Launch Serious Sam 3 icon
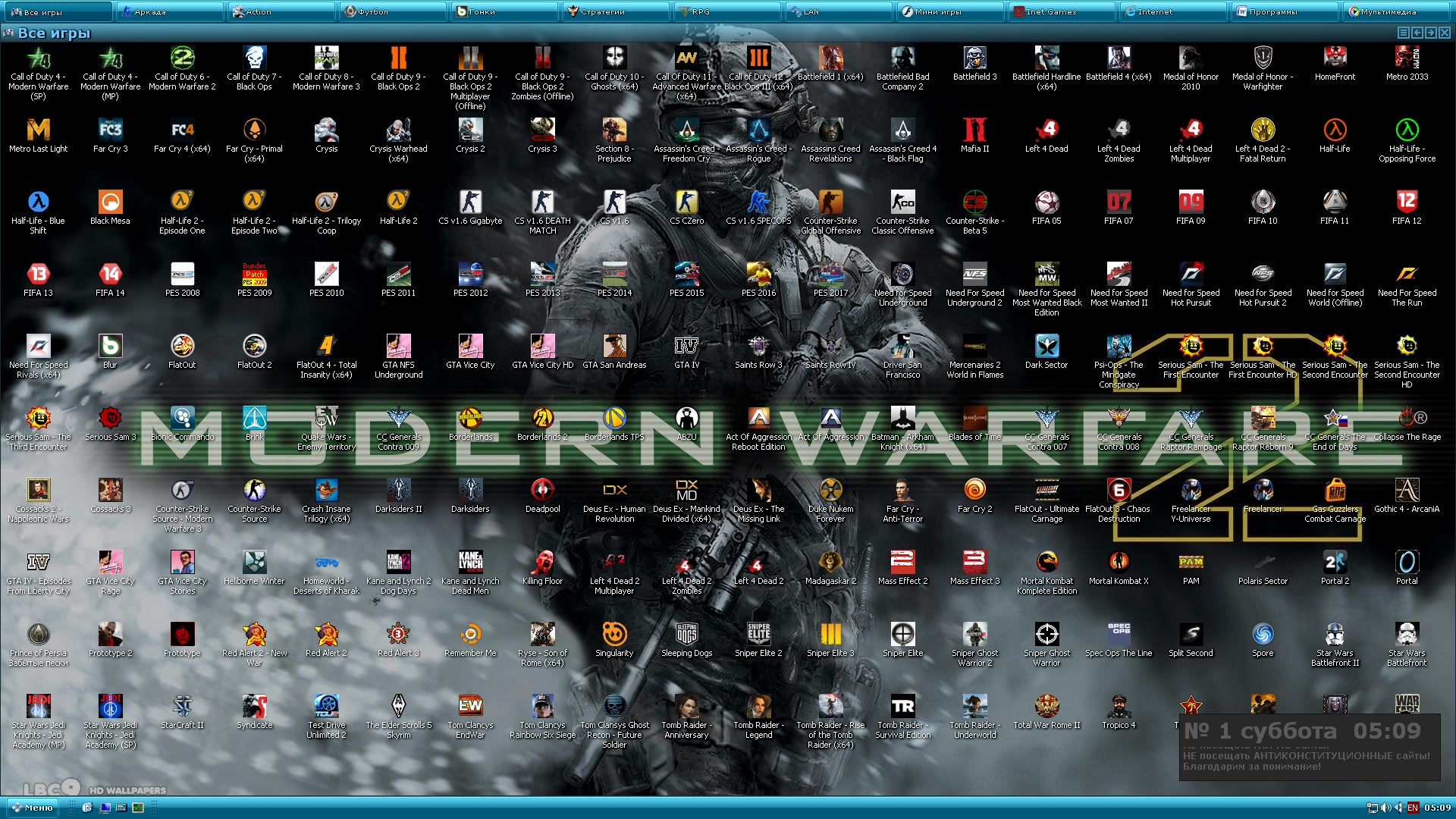1456x819 pixels. 110,419
